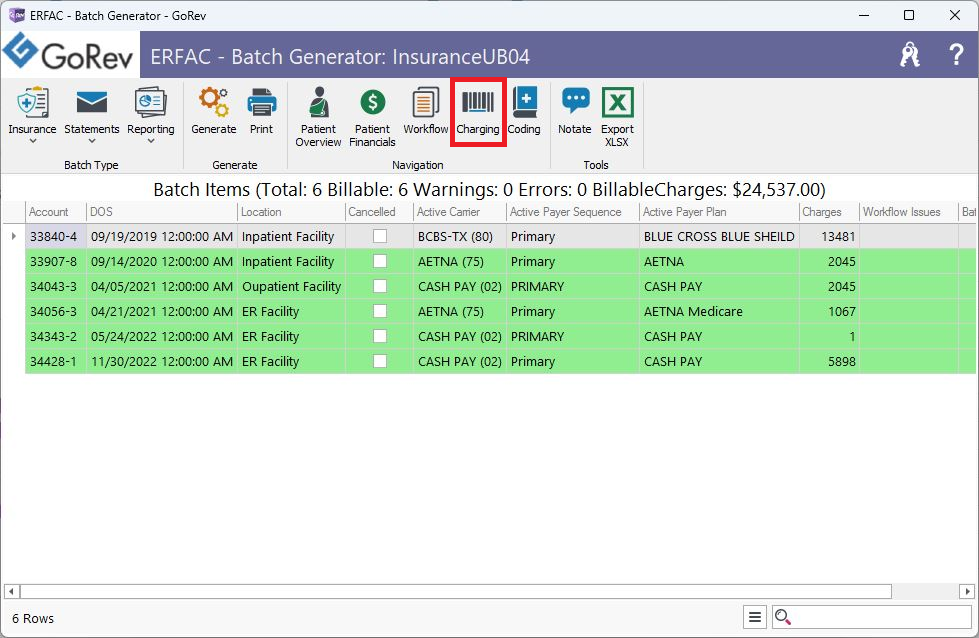Select account 34428-1 cell

pyautogui.click(x=56, y=361)
